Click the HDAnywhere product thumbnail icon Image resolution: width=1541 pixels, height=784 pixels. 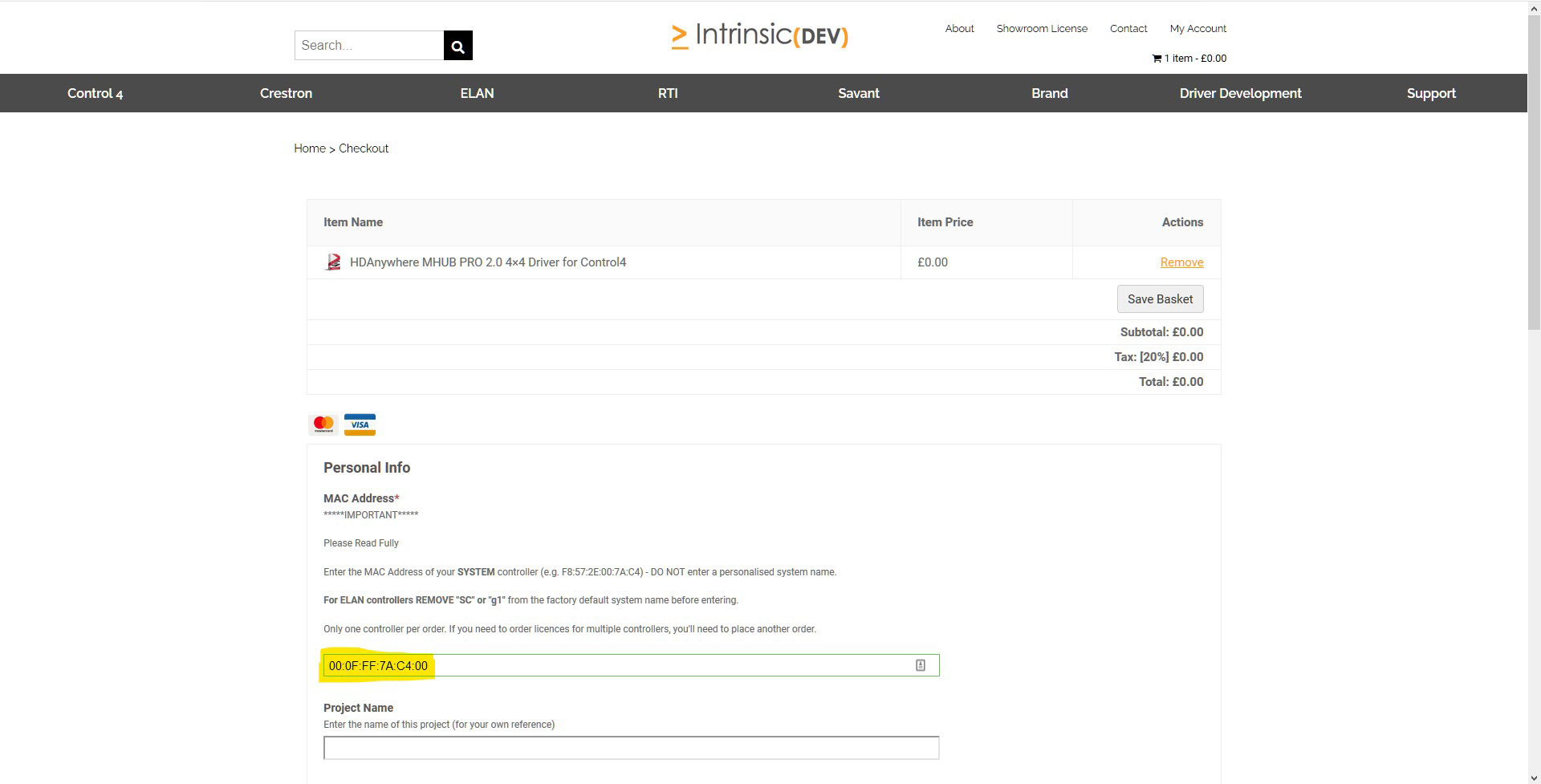pyautogui.click(x=333, y=262)
